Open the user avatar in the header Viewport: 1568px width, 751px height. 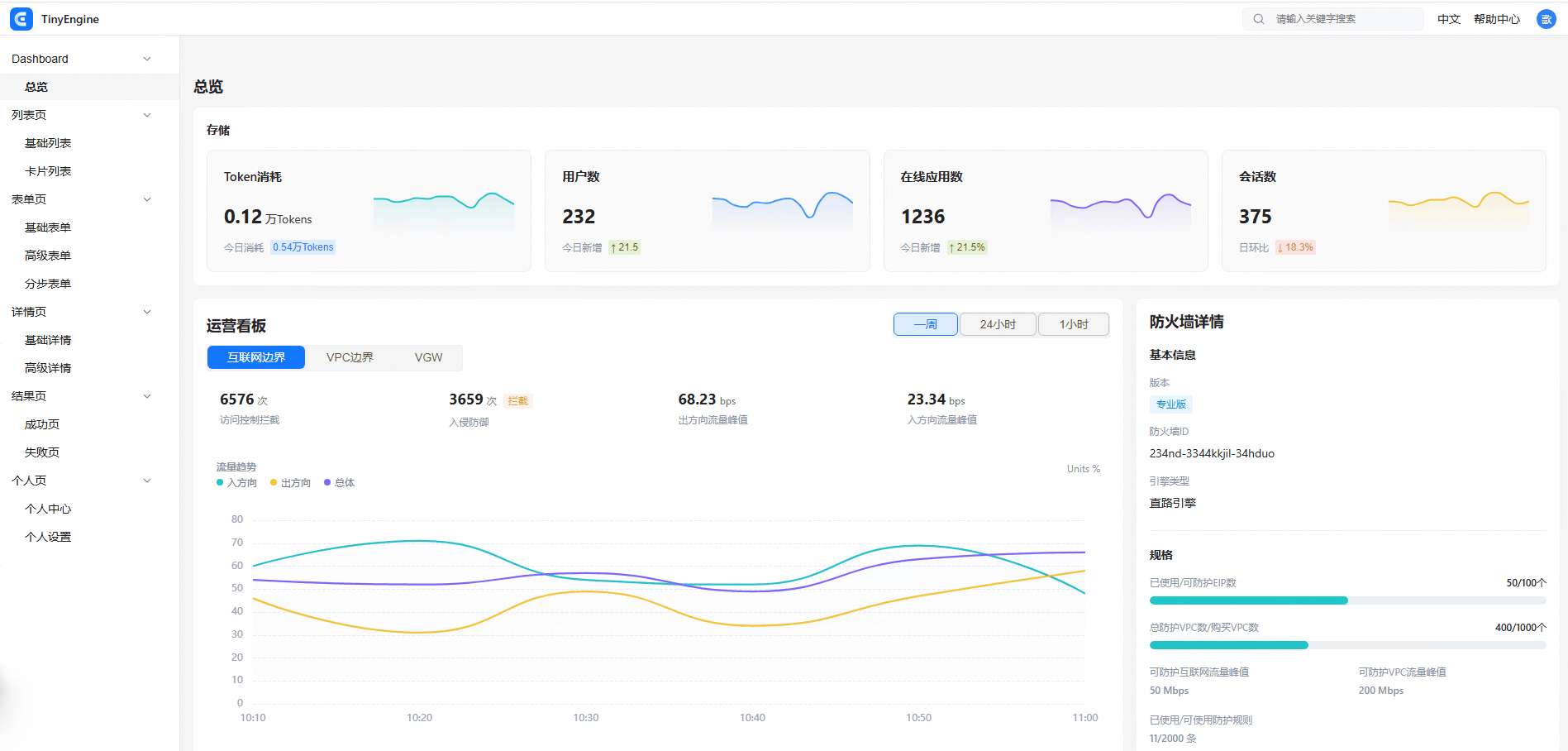(1546, 19)
